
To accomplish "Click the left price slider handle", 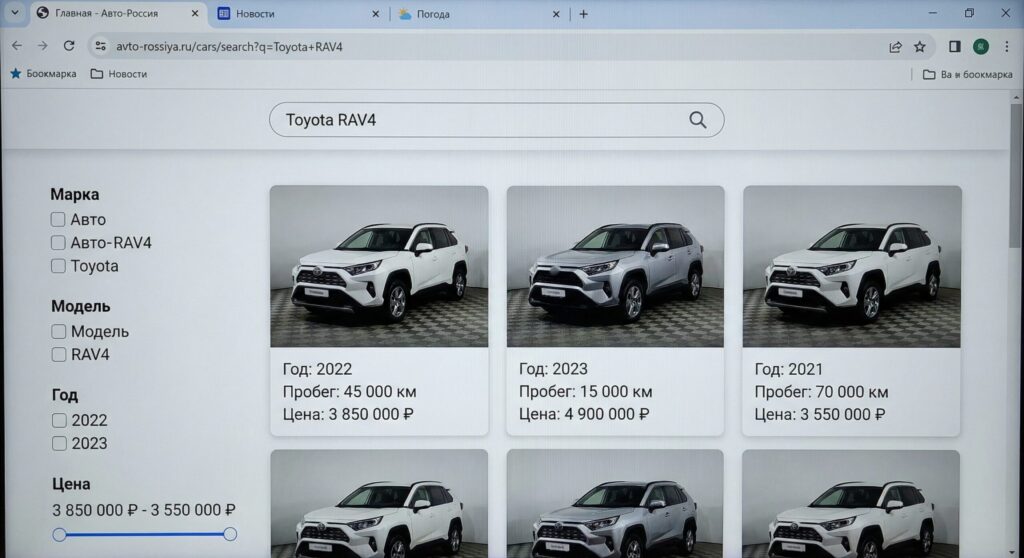I will pyautogui.click(x=59, y=534).
